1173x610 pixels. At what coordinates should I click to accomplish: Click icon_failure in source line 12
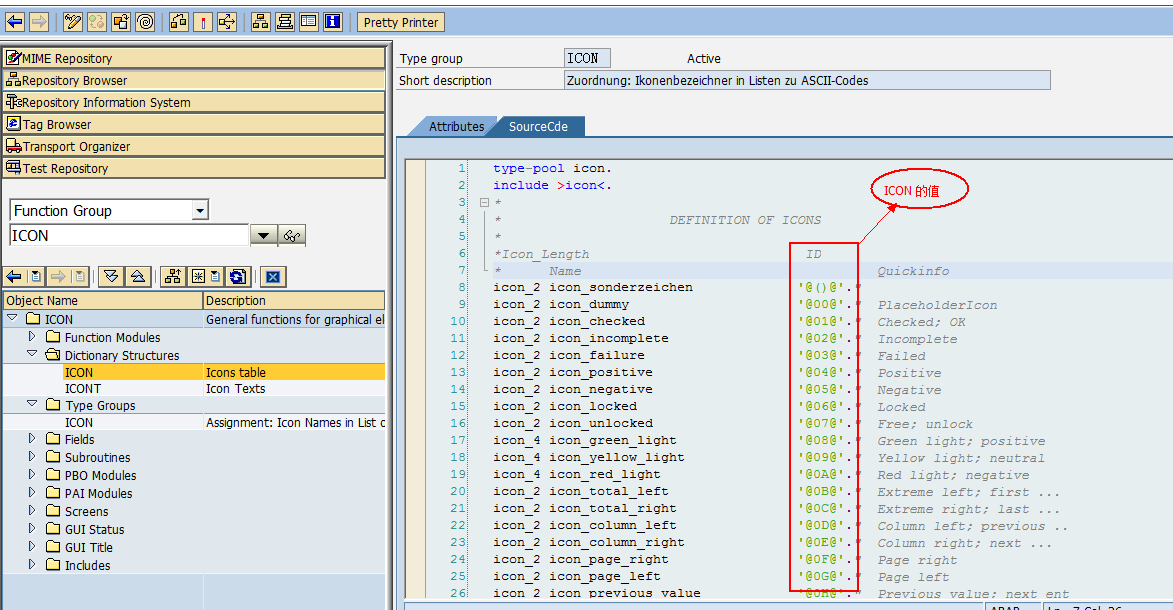pyautogui.click(x=597, y=355)
